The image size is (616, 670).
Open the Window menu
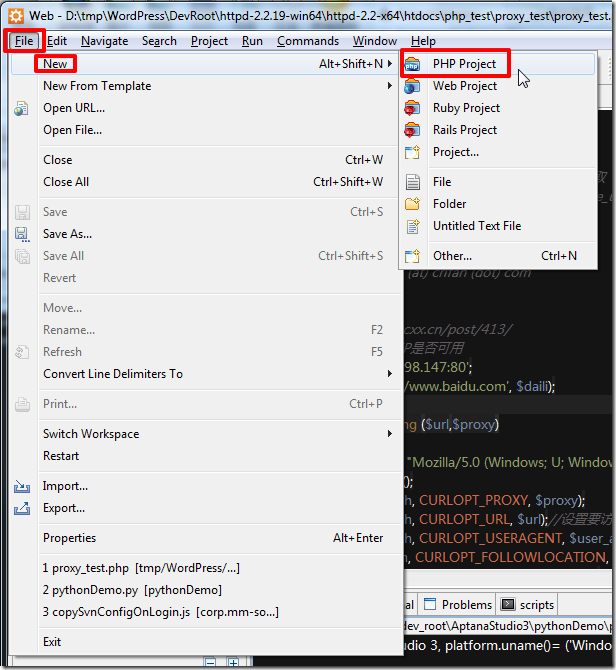pyautogui.click(x=375, y=41)
